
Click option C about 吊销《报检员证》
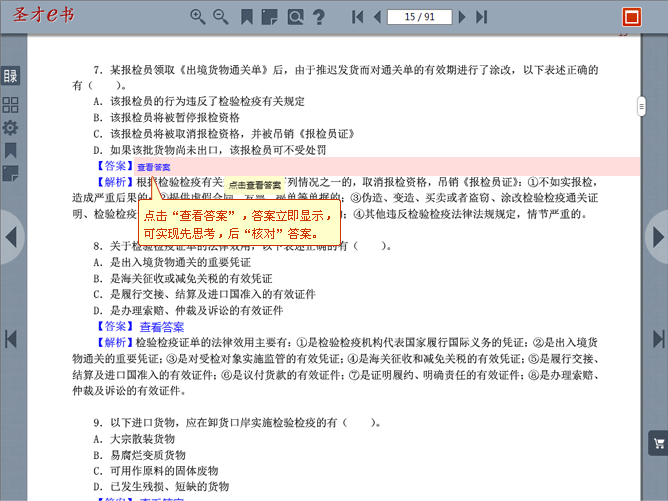click(x=224, y=134)
